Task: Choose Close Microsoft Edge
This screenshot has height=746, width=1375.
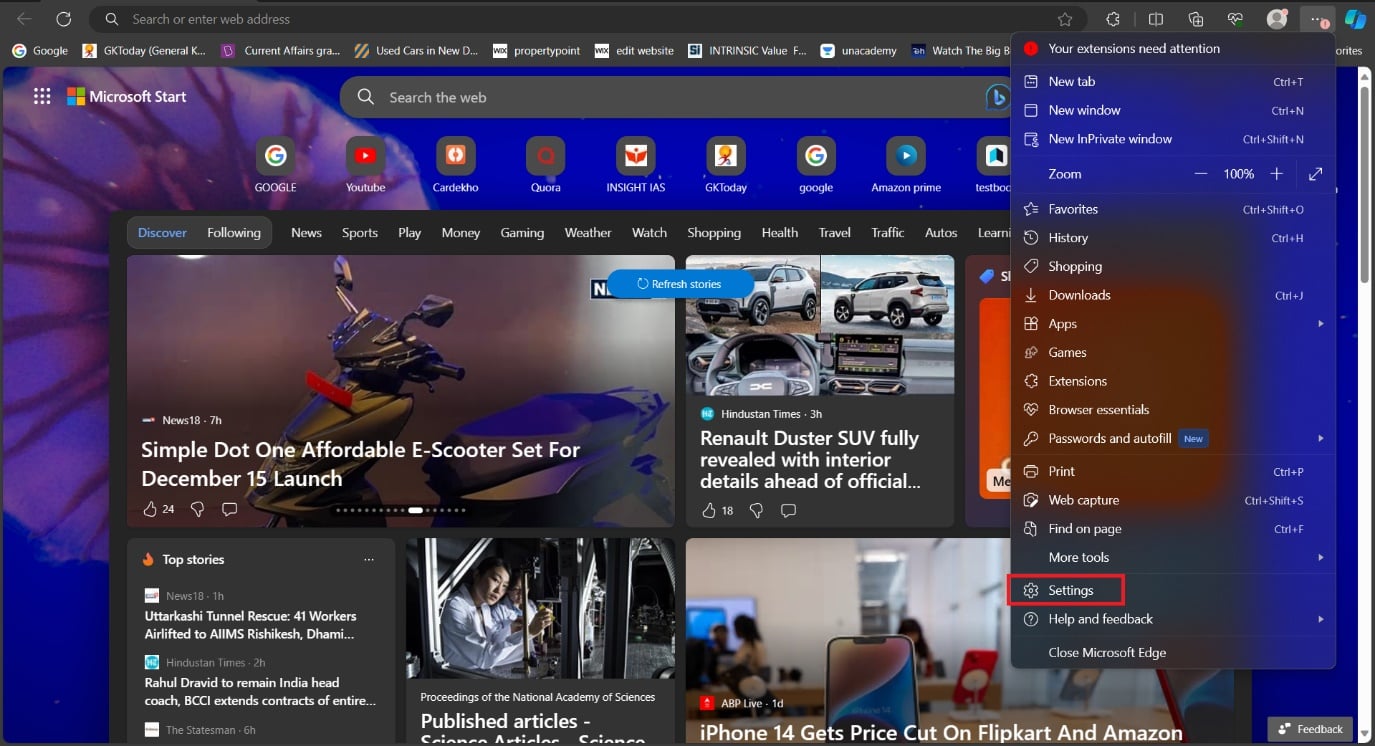Action: pos(1173,652)
